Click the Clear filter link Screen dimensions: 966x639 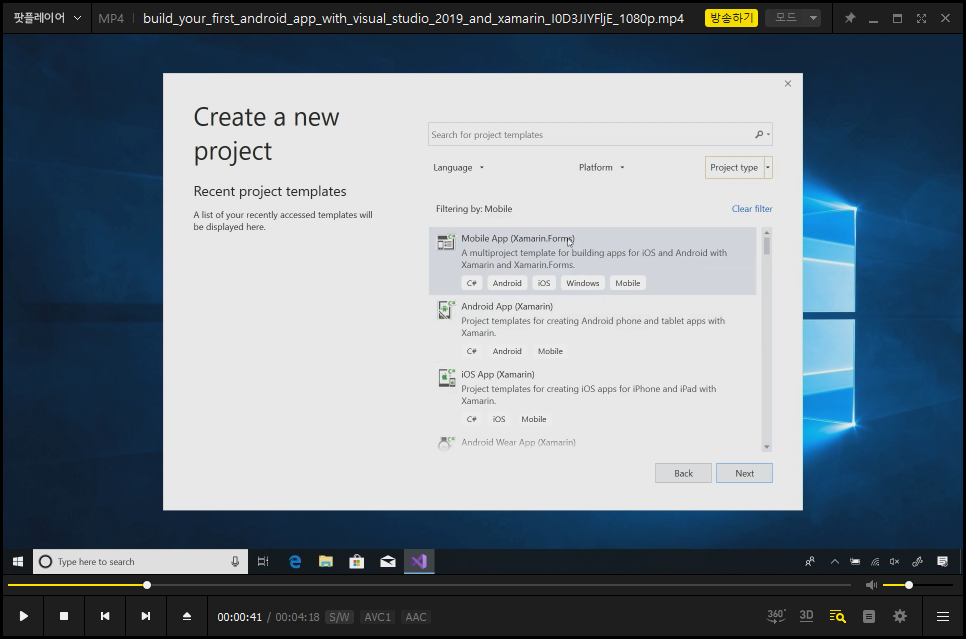click(752, 209)
